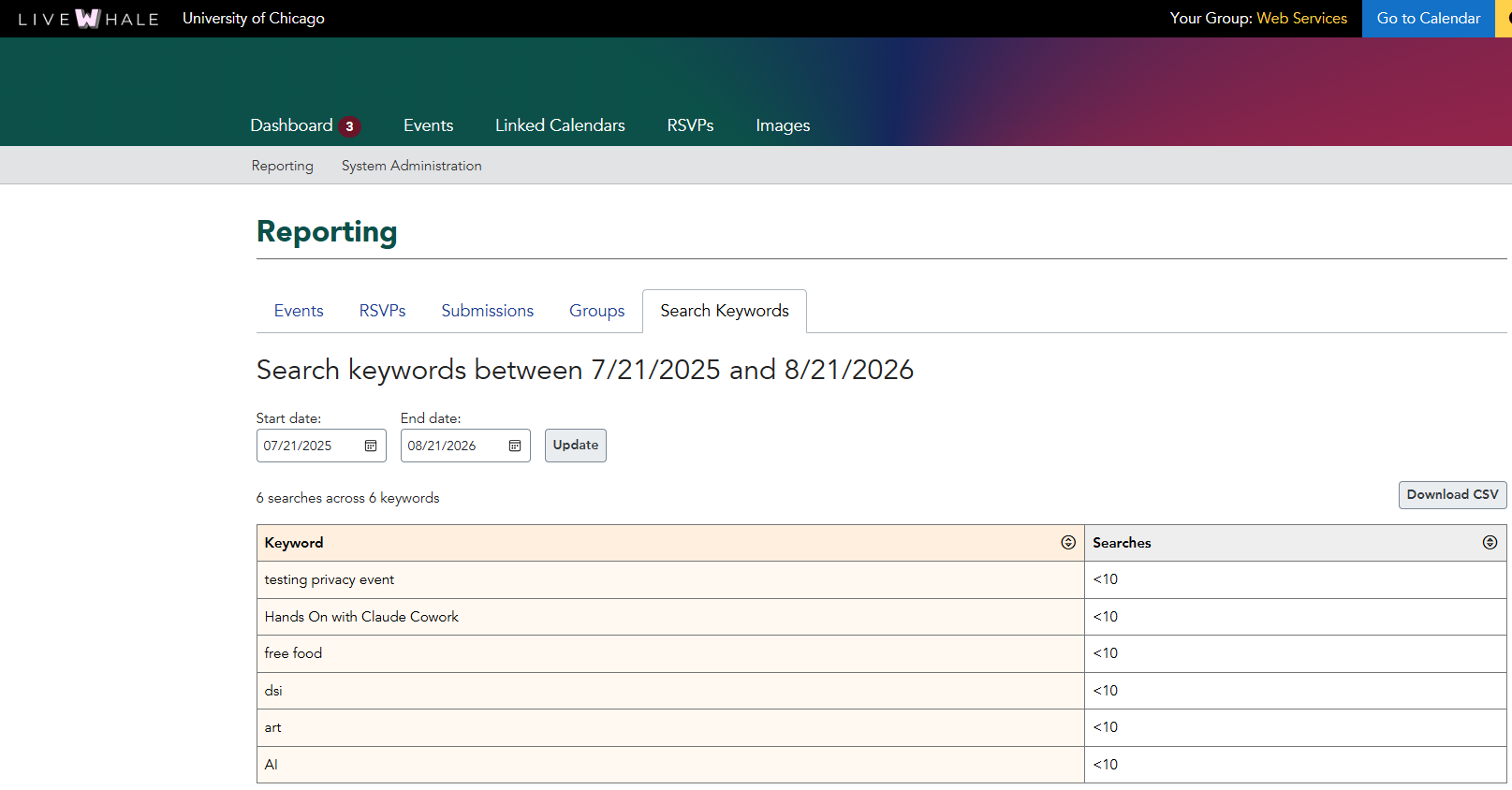Select the Reporting subnavigation link
This screenshot has width=1512, height=790.
[282, 166]
